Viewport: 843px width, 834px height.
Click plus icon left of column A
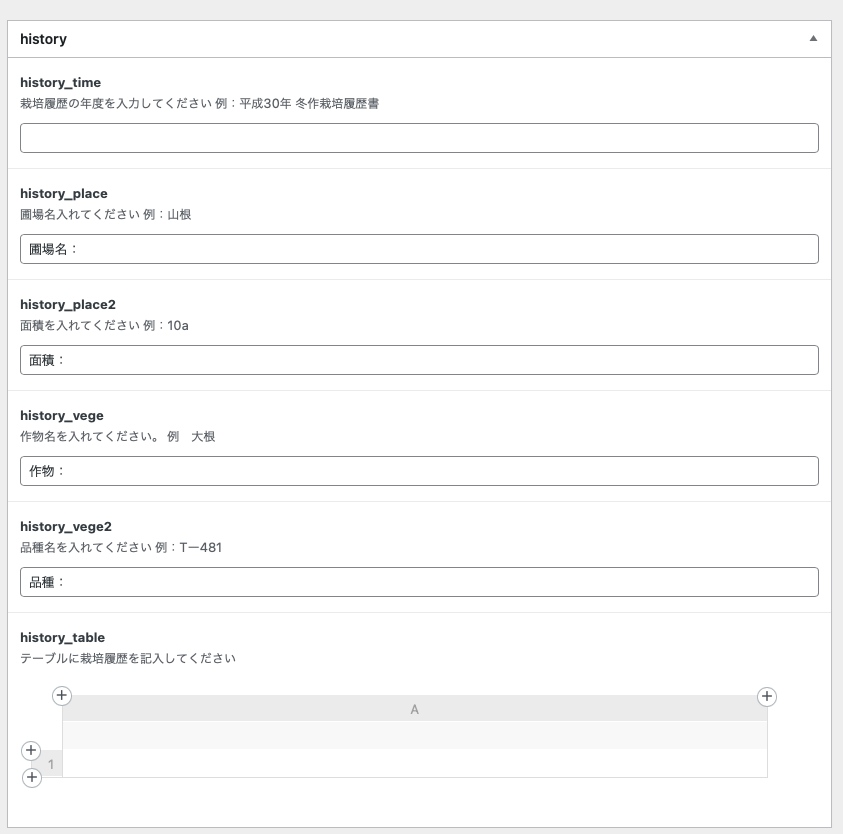click(x=61, y=695)
